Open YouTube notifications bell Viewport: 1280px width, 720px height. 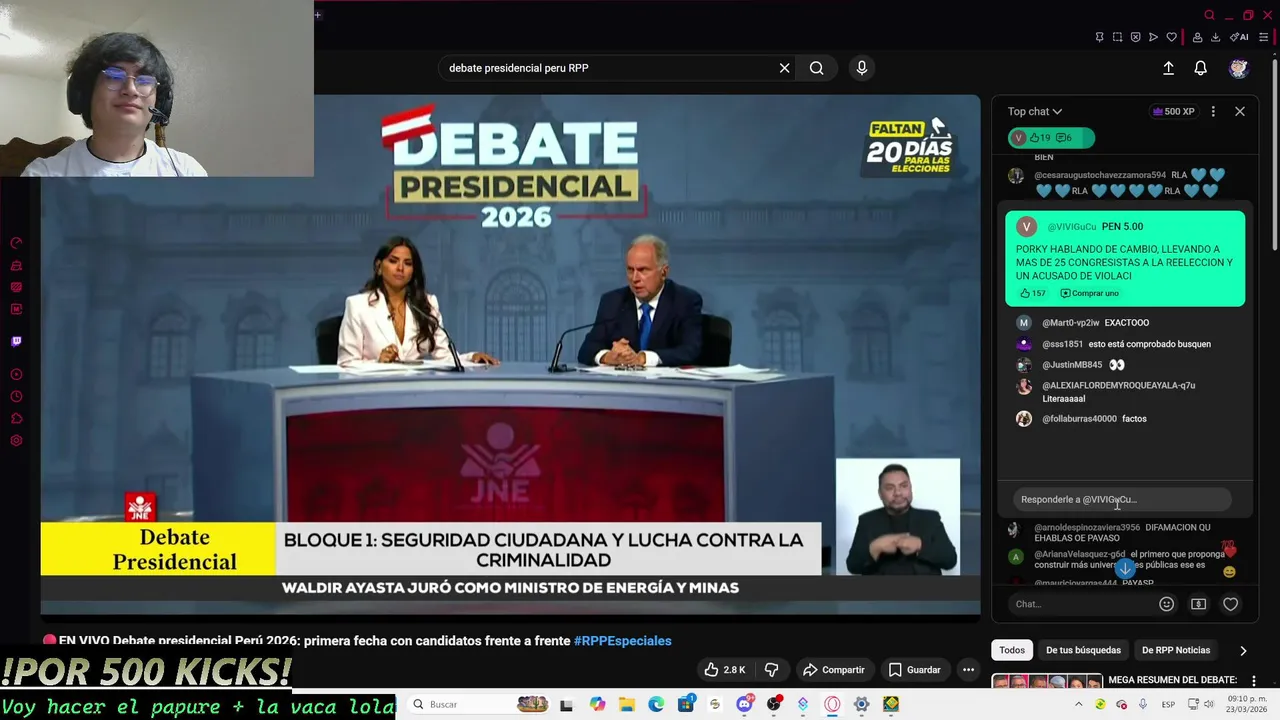1200,68
